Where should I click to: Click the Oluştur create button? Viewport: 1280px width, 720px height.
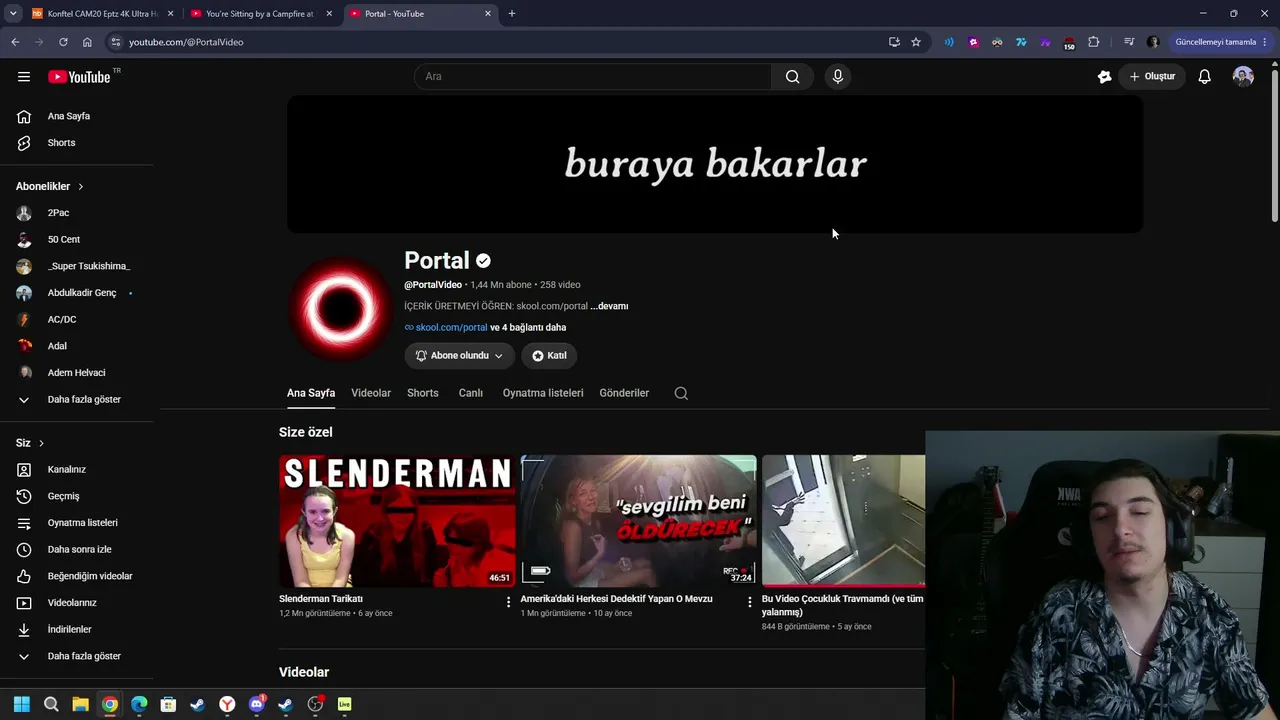(1152, 77)
